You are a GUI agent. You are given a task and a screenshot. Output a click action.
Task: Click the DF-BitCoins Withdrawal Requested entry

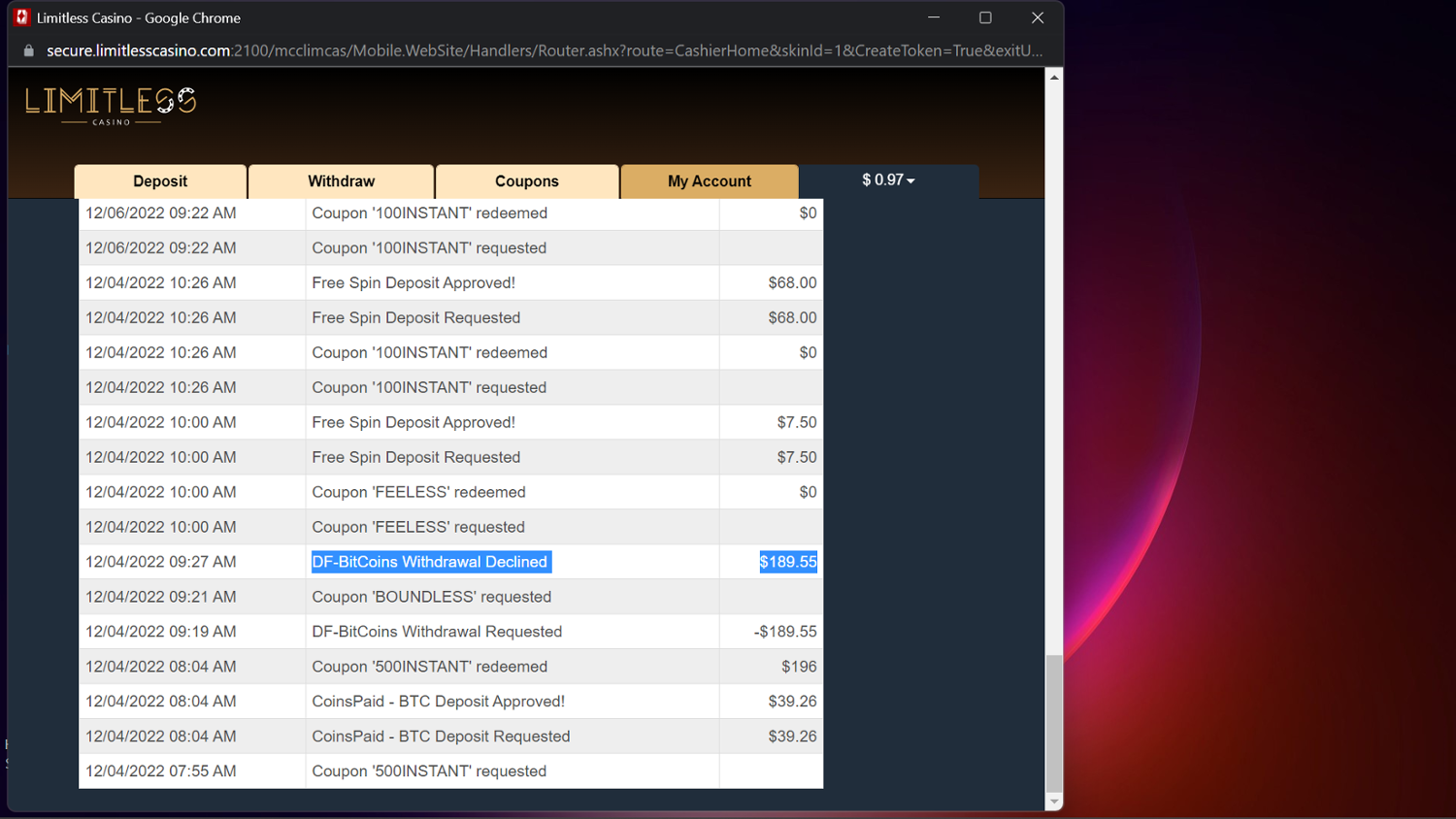[437, 632]
